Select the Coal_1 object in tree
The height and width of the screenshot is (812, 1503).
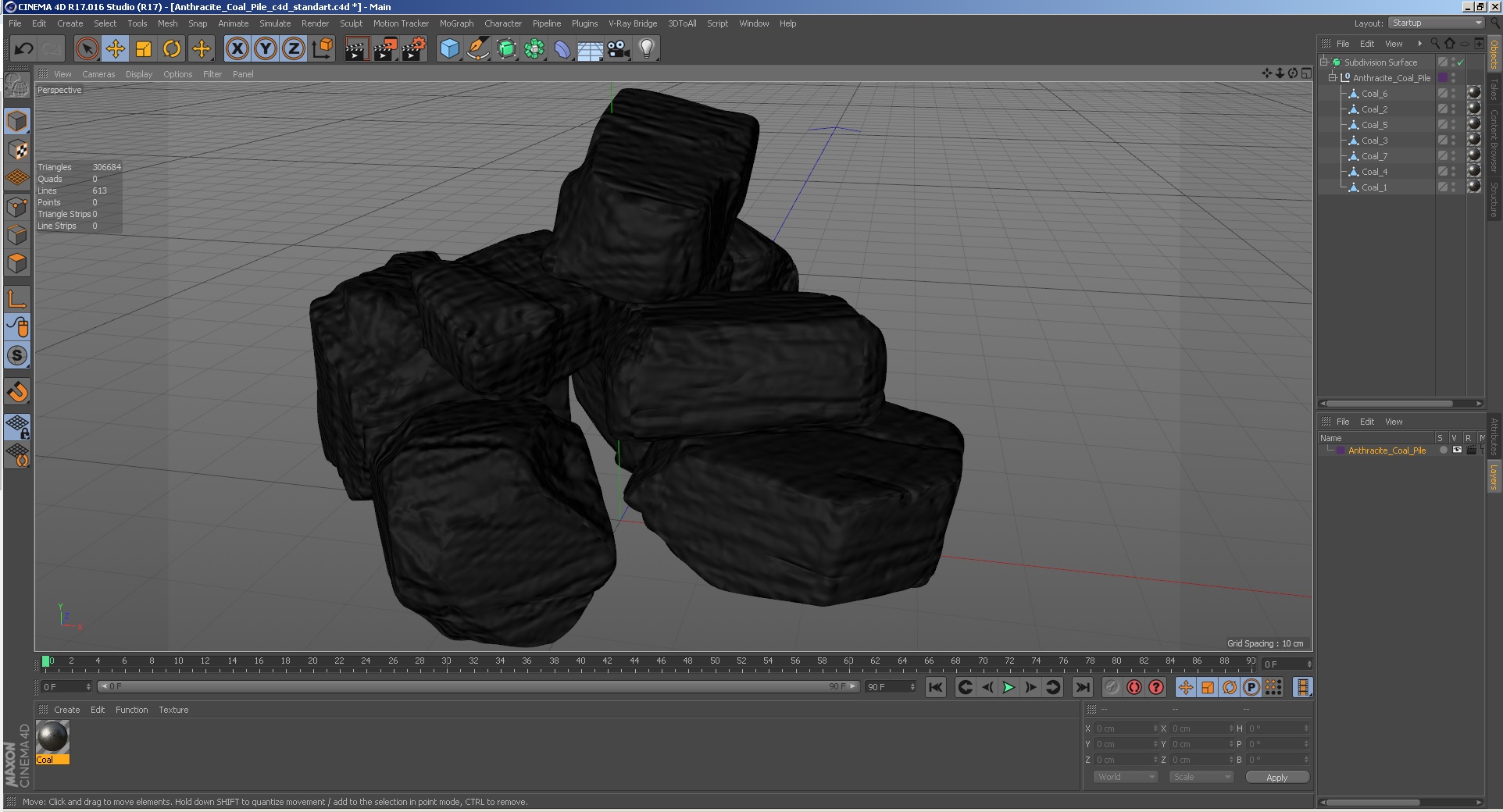(x=1374, y=187)
